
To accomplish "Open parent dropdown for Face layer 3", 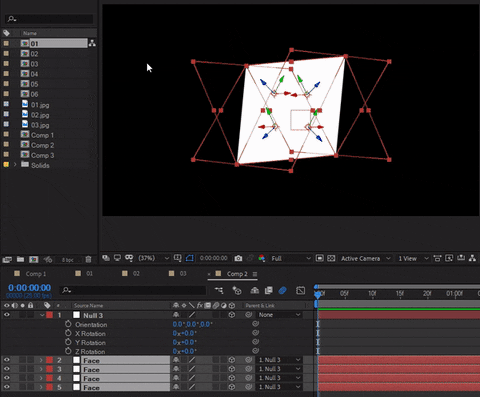I will tap(279, 369).
